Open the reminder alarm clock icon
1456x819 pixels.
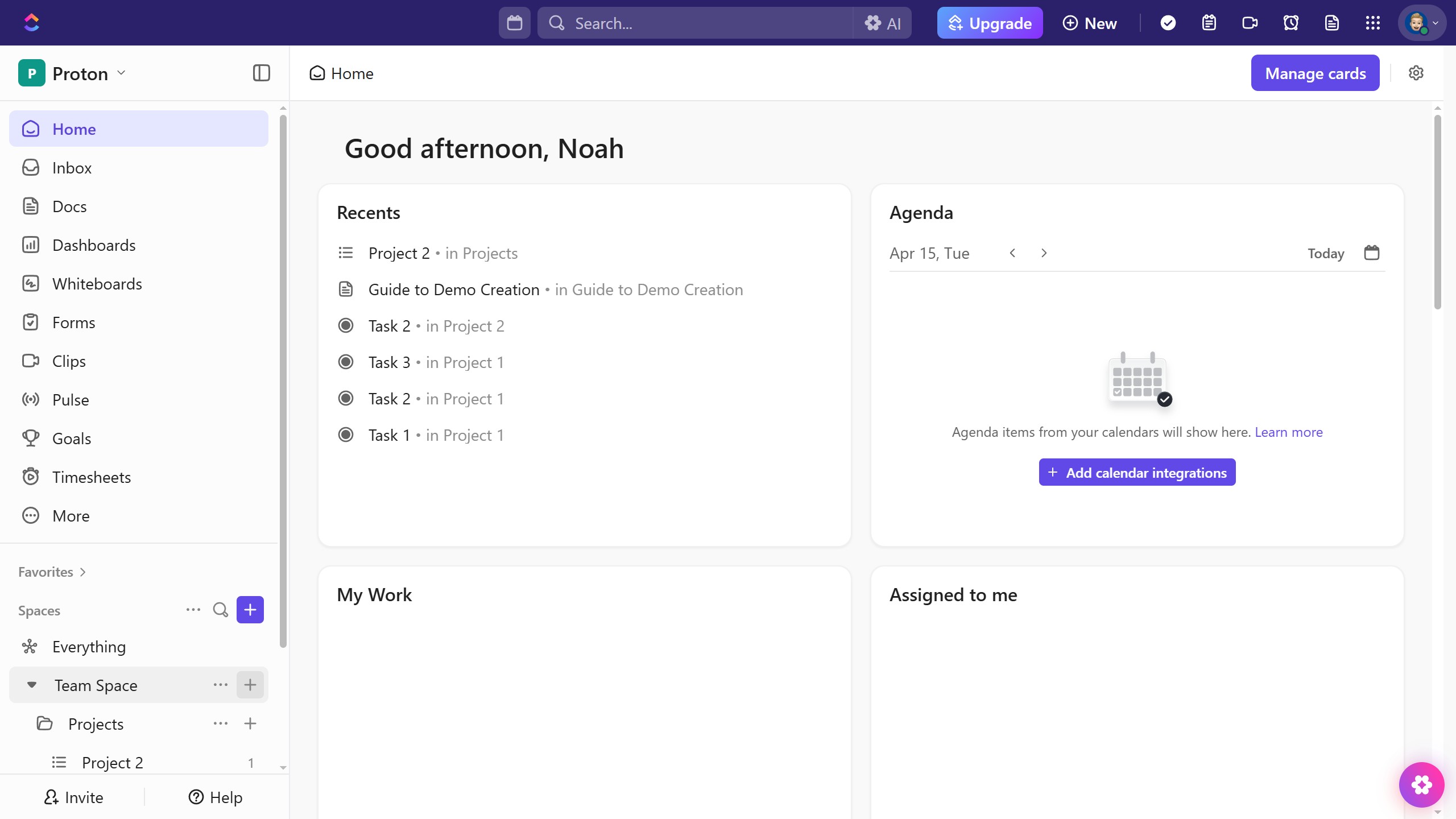1290,23
